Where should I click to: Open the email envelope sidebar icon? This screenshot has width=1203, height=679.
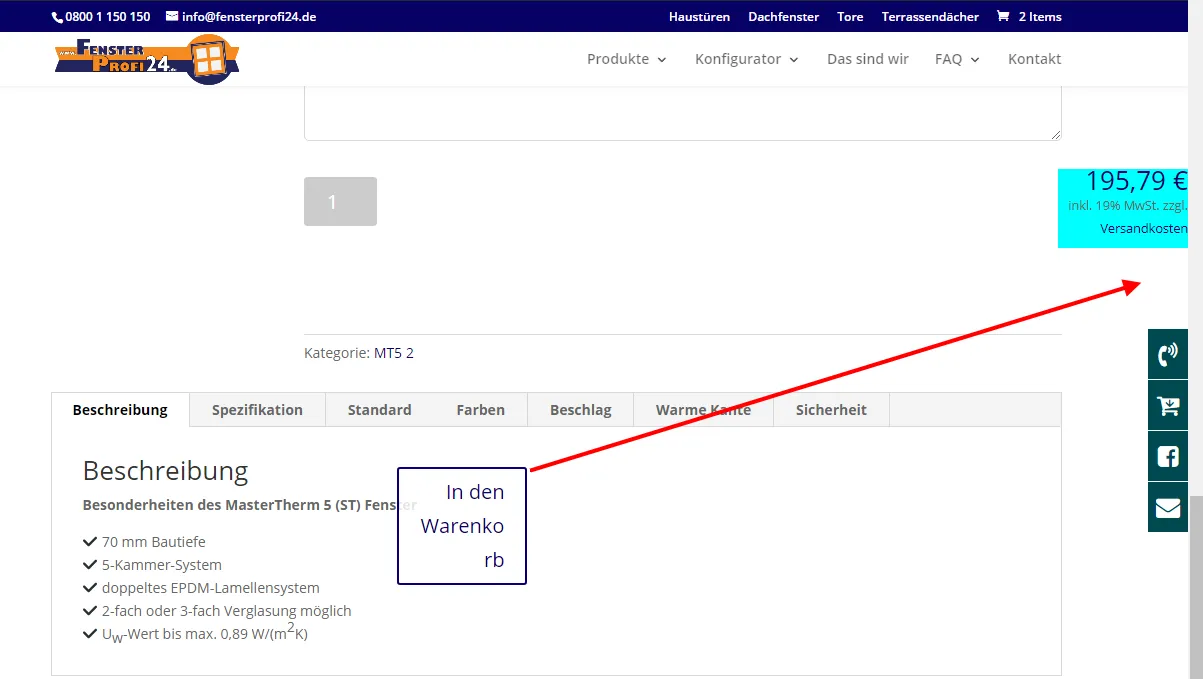point(1168,507)
